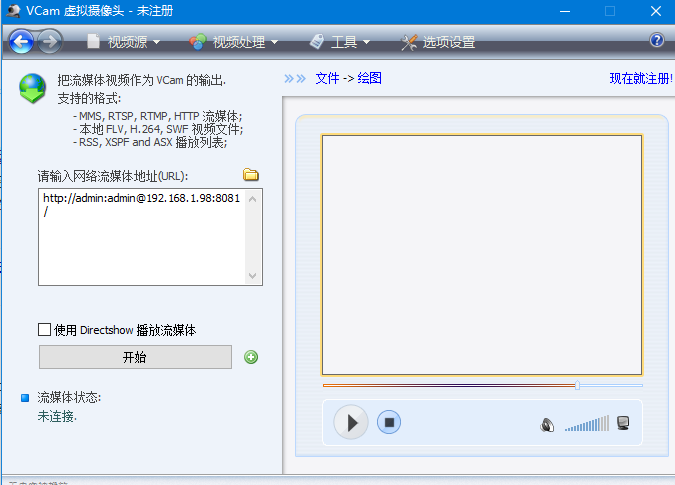Click the blue square status icon
Image resolution: width=675 pixels, height=485 pixels.
[25, 398]
